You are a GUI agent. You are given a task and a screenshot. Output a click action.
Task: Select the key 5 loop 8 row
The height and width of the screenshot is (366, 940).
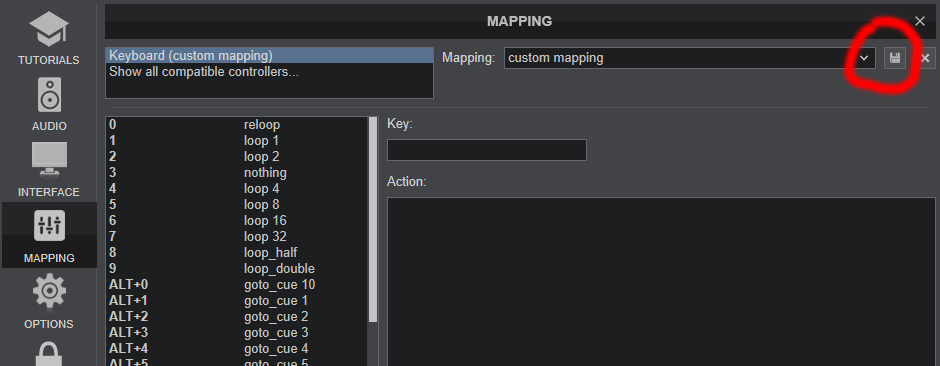[x=237, y=204]
